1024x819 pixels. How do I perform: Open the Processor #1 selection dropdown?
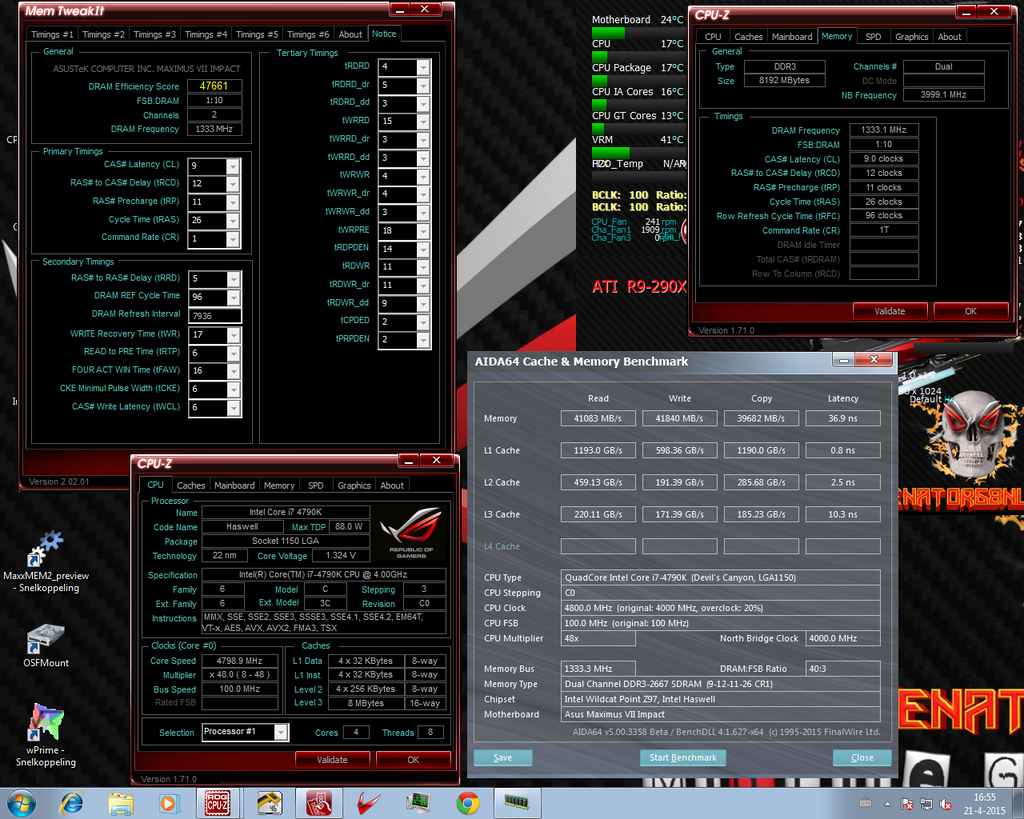pyautogui.click(x=280, y=732)
